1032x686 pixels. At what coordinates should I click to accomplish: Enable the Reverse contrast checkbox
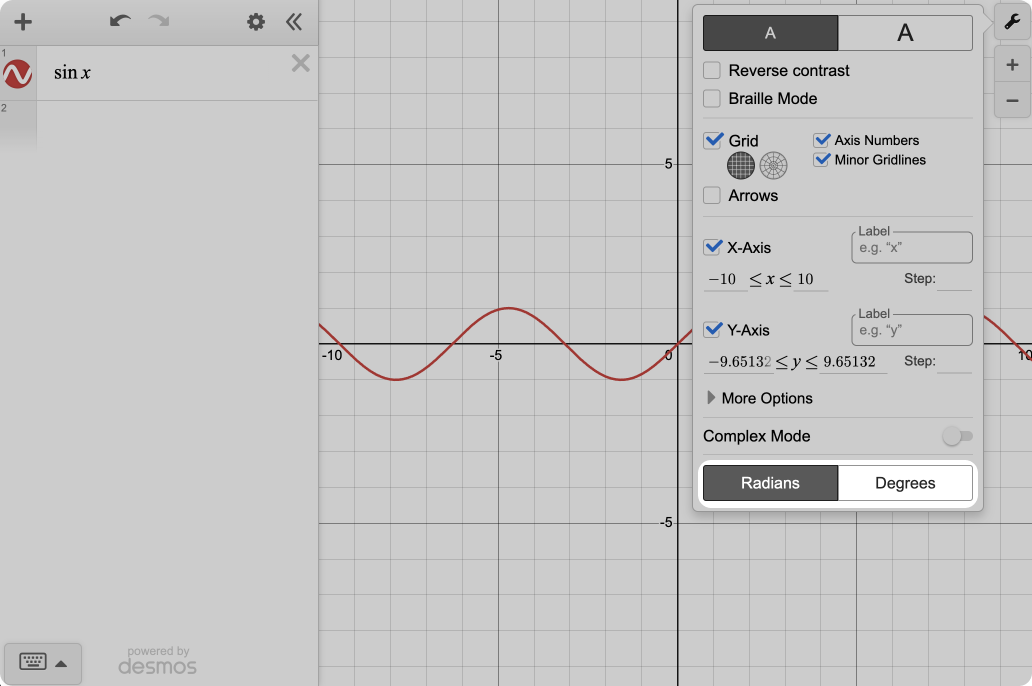pyautogui.click(x=712, y=71)
